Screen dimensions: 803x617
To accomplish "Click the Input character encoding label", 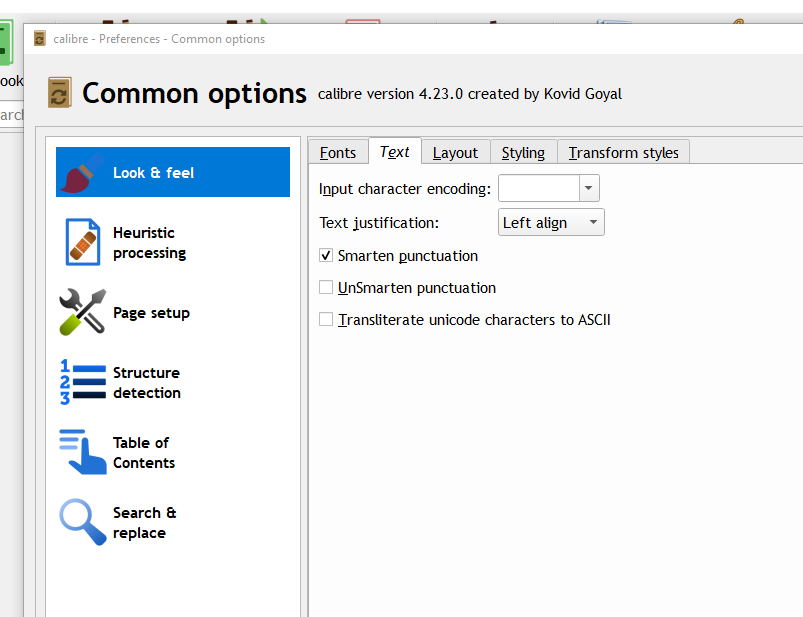I will 405,189.
